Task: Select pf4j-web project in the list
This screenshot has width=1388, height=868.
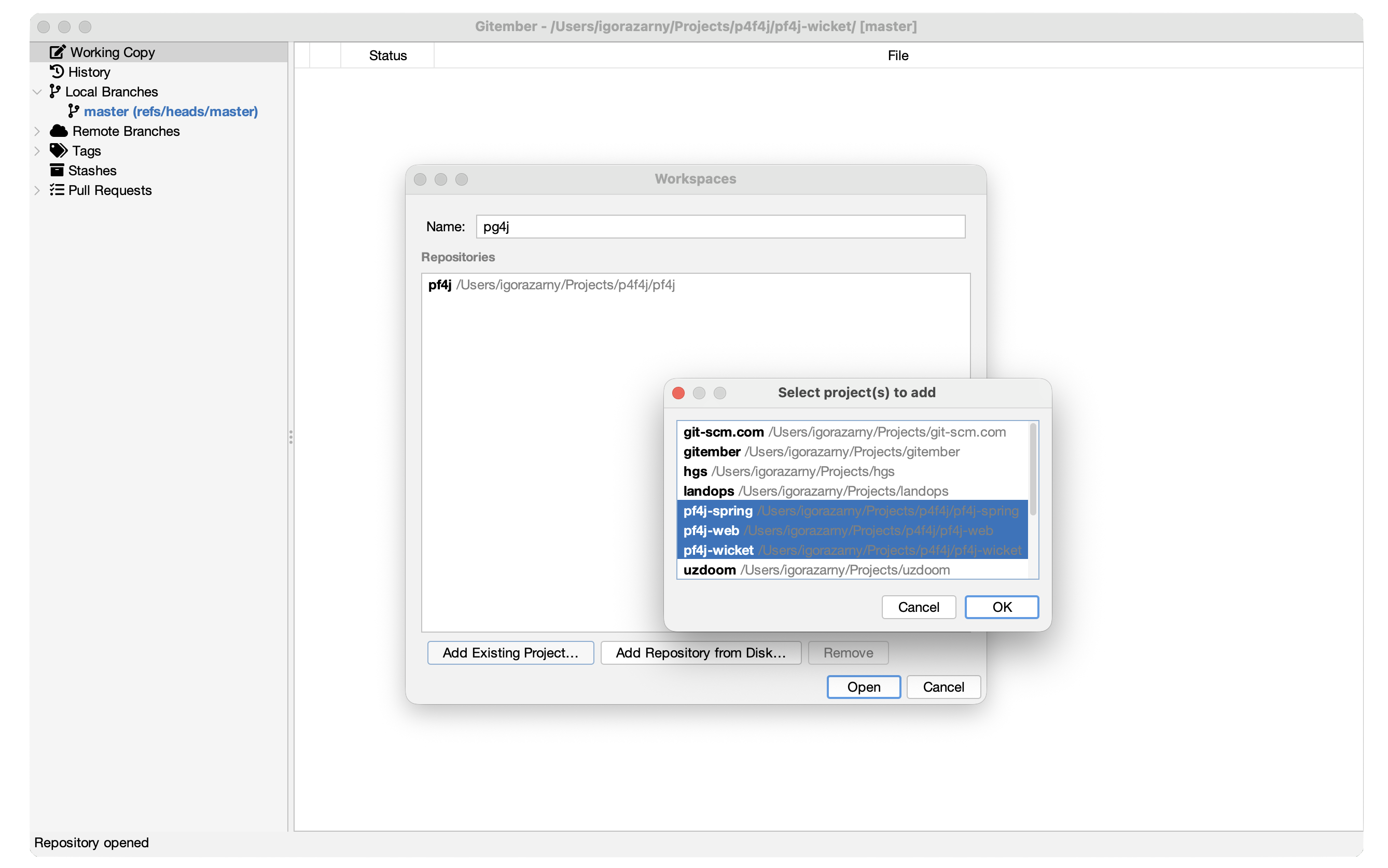Action: [x=852, y=530]
